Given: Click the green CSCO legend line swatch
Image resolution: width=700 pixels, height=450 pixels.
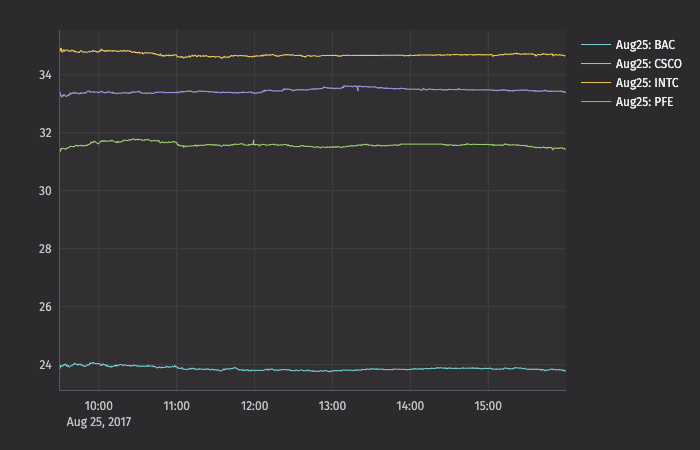Looking at the screenshot, I should coord(595,64).
